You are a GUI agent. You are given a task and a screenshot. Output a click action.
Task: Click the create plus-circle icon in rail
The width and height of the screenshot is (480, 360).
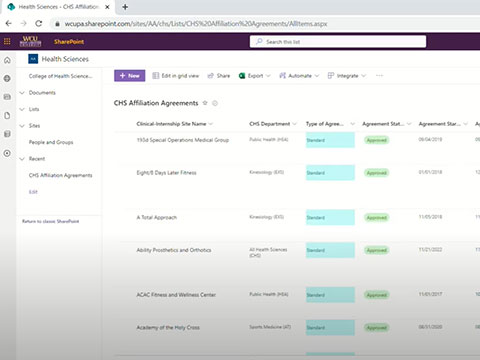tap(7, 153)
